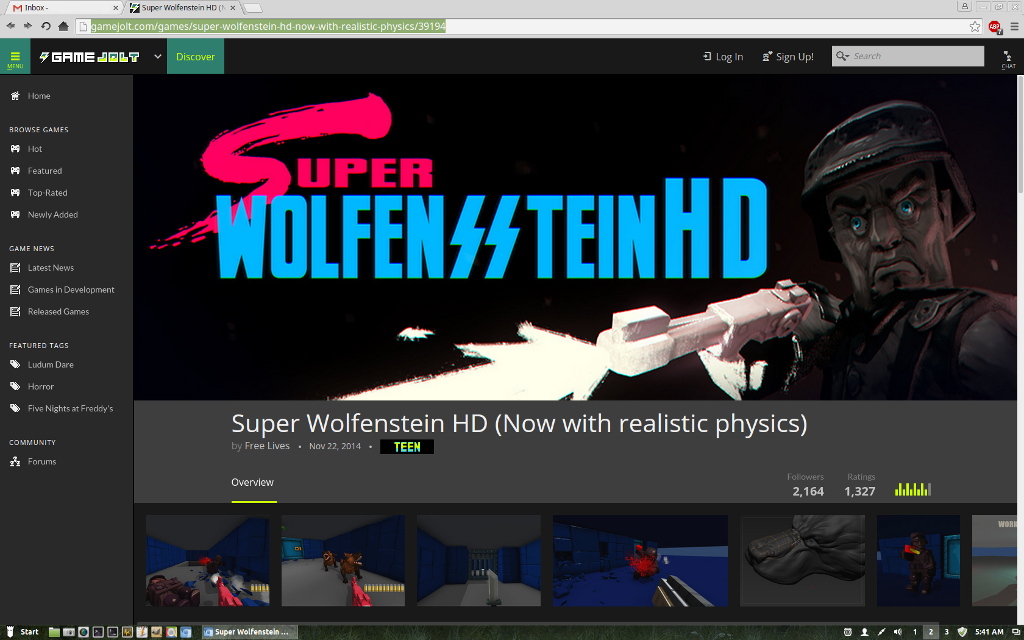
Task: Click the news icon beside Latest News
Action: [15, 268]
